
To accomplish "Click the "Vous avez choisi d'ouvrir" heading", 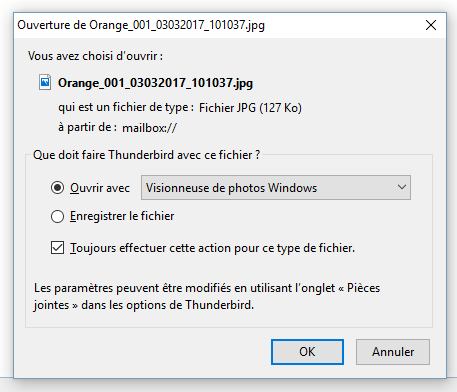I will click(x=95, y=56).
